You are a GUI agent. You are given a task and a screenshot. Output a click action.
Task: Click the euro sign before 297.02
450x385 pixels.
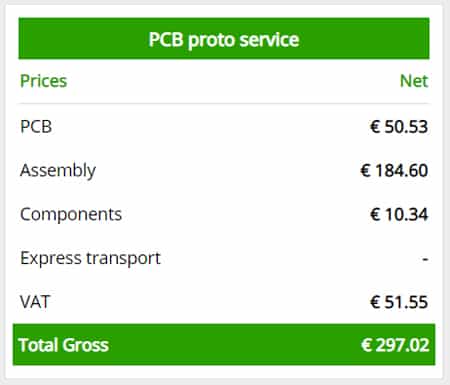point(366,345)
